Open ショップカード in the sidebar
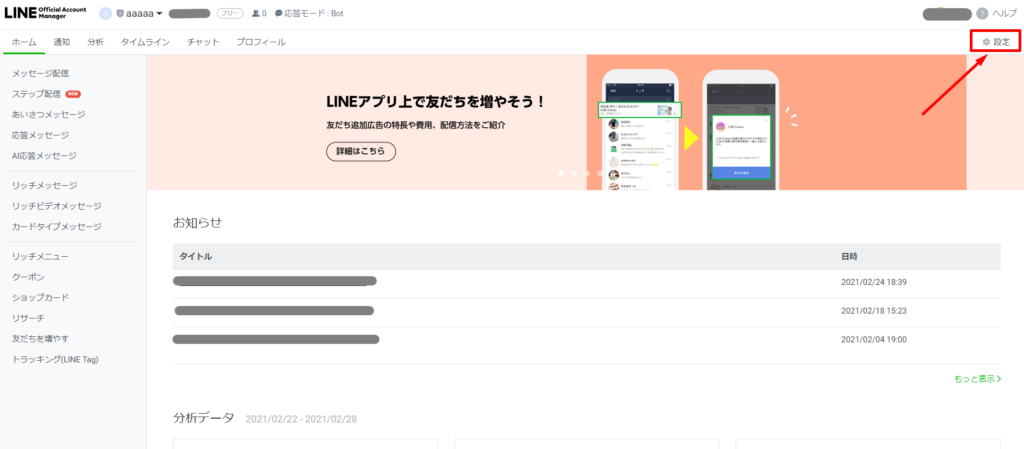Viewport: 1024px width, 449px height. pos(40,298)
